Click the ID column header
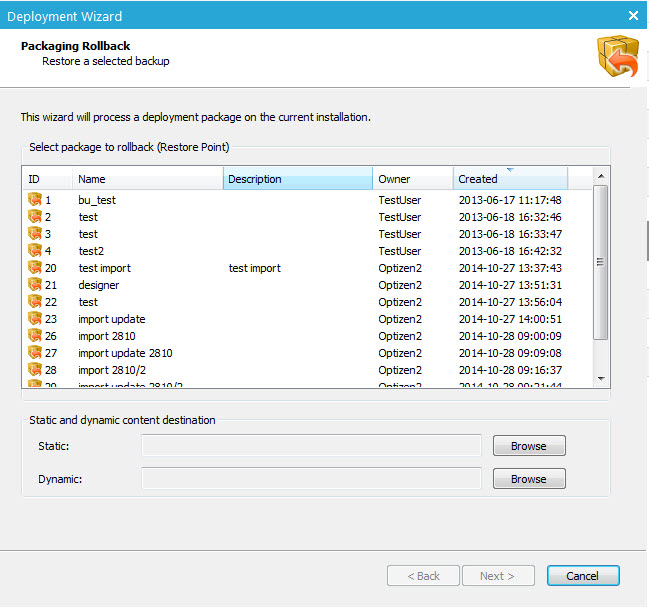The width and height of the screenshot is (649, 610). 47,179
